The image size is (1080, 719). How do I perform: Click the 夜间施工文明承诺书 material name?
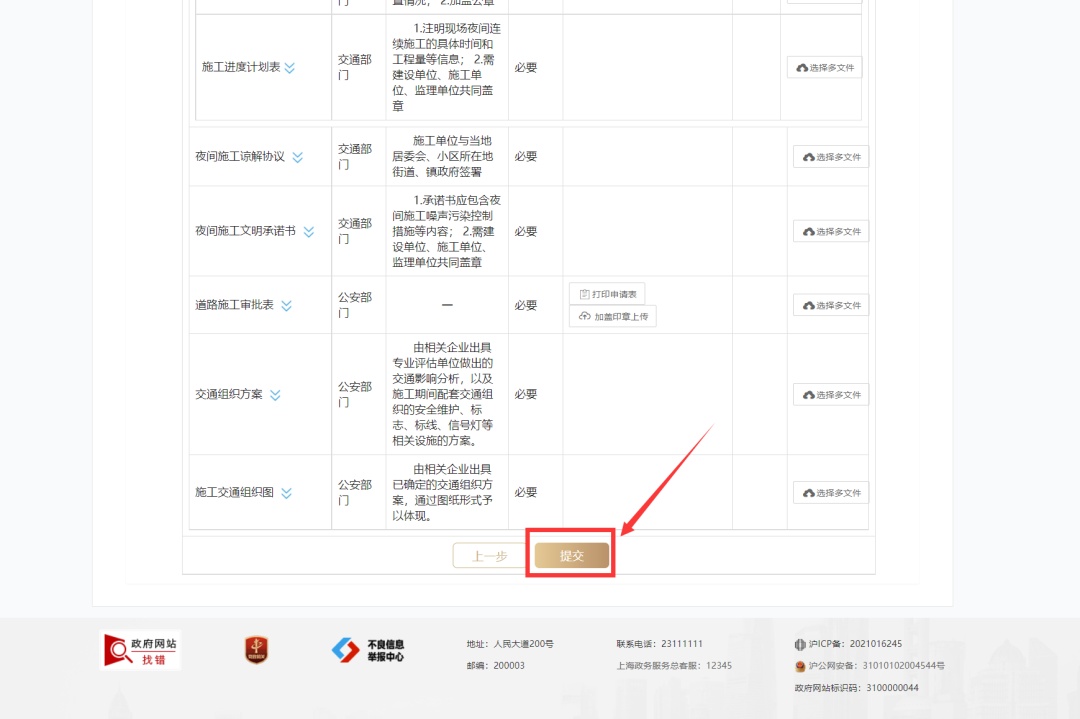point(245,231)
